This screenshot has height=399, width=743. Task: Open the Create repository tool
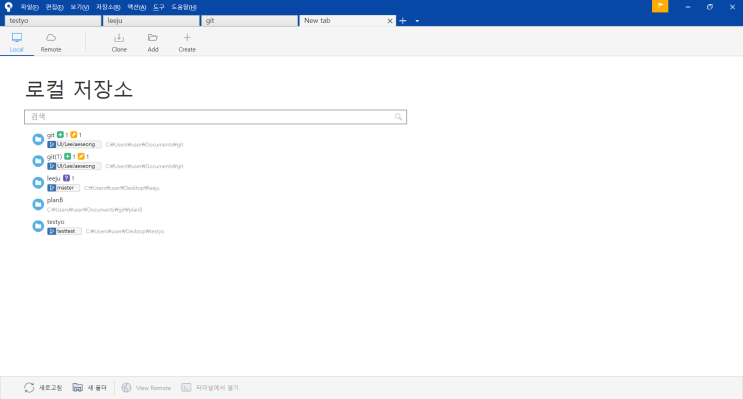(x=187, y=42)
